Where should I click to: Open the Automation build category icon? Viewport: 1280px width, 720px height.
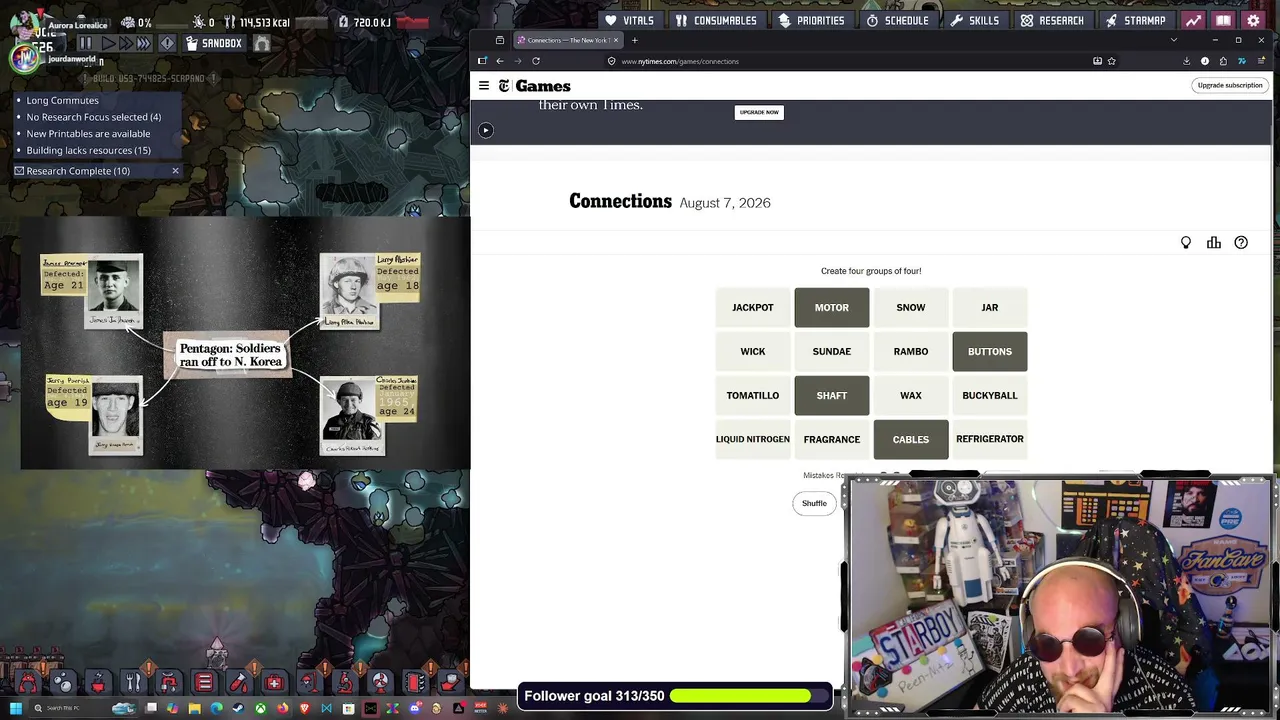[415, 683]
